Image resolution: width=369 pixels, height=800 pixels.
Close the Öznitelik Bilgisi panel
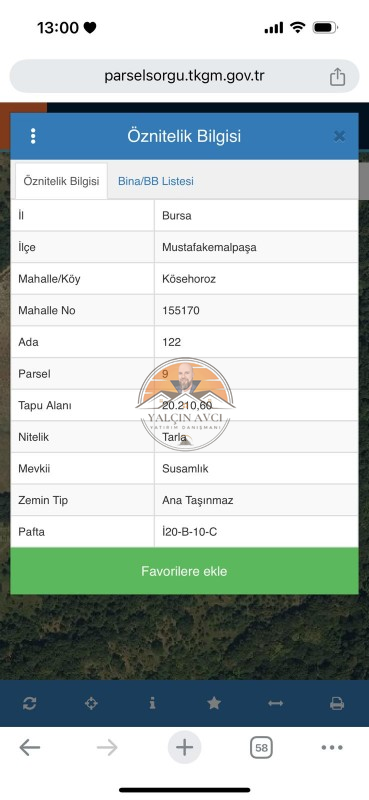[x=339, y=136]
